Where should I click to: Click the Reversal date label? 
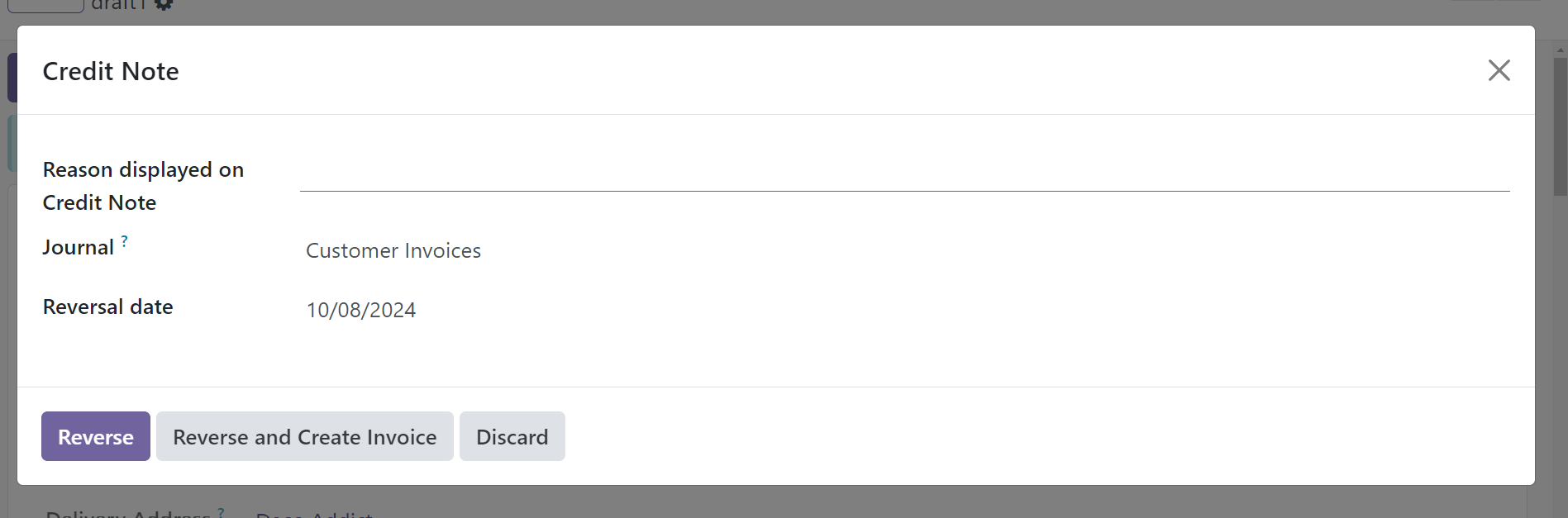107,307
